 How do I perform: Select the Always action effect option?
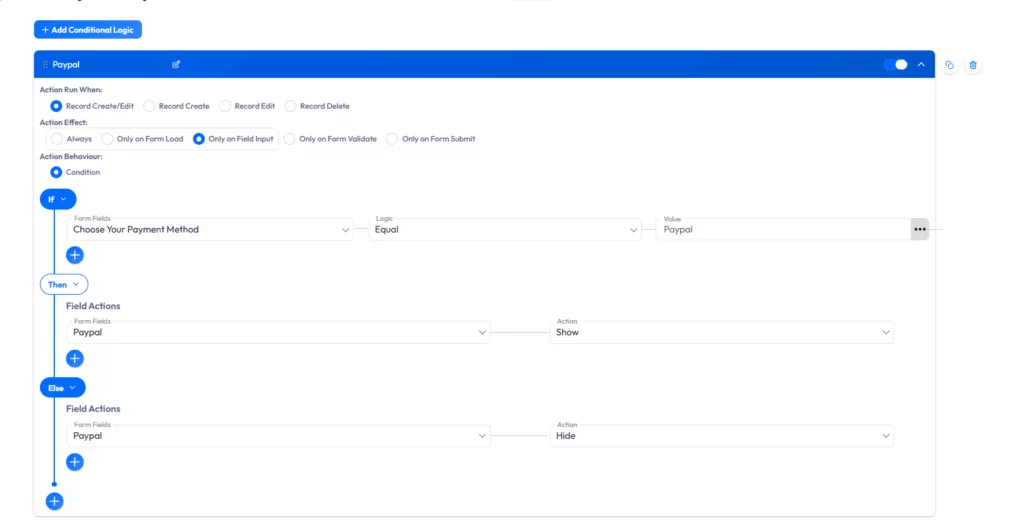click(57, 139)
